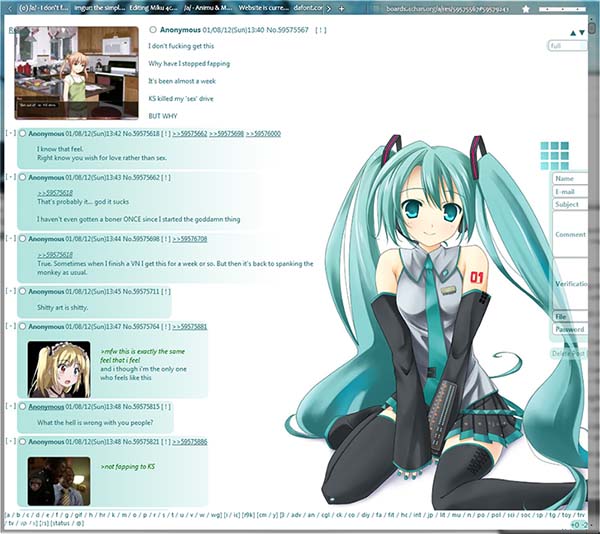Open the [status] link in footer
Screen dimensions: 600x534
click(60, 523)
